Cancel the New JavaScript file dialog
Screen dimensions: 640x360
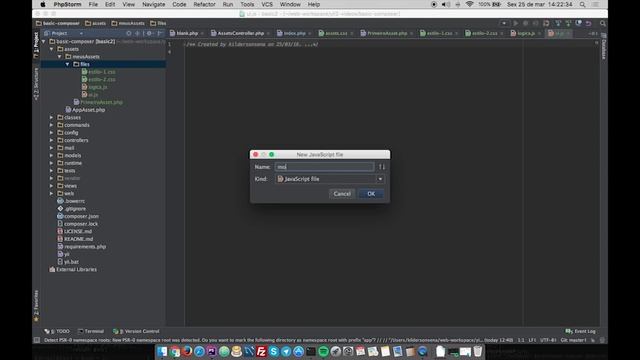(342, 194)
